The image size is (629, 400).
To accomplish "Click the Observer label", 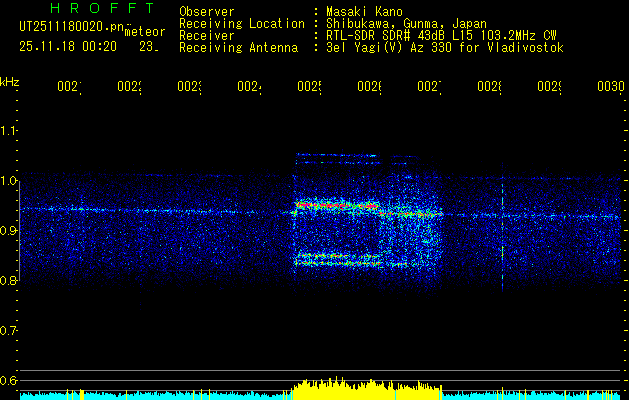I will coord(207,12).
